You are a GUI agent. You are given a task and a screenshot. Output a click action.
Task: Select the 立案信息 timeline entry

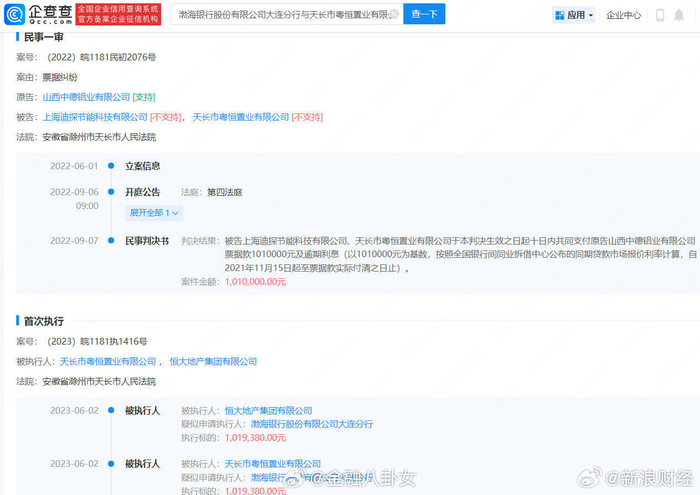(142, 166)
